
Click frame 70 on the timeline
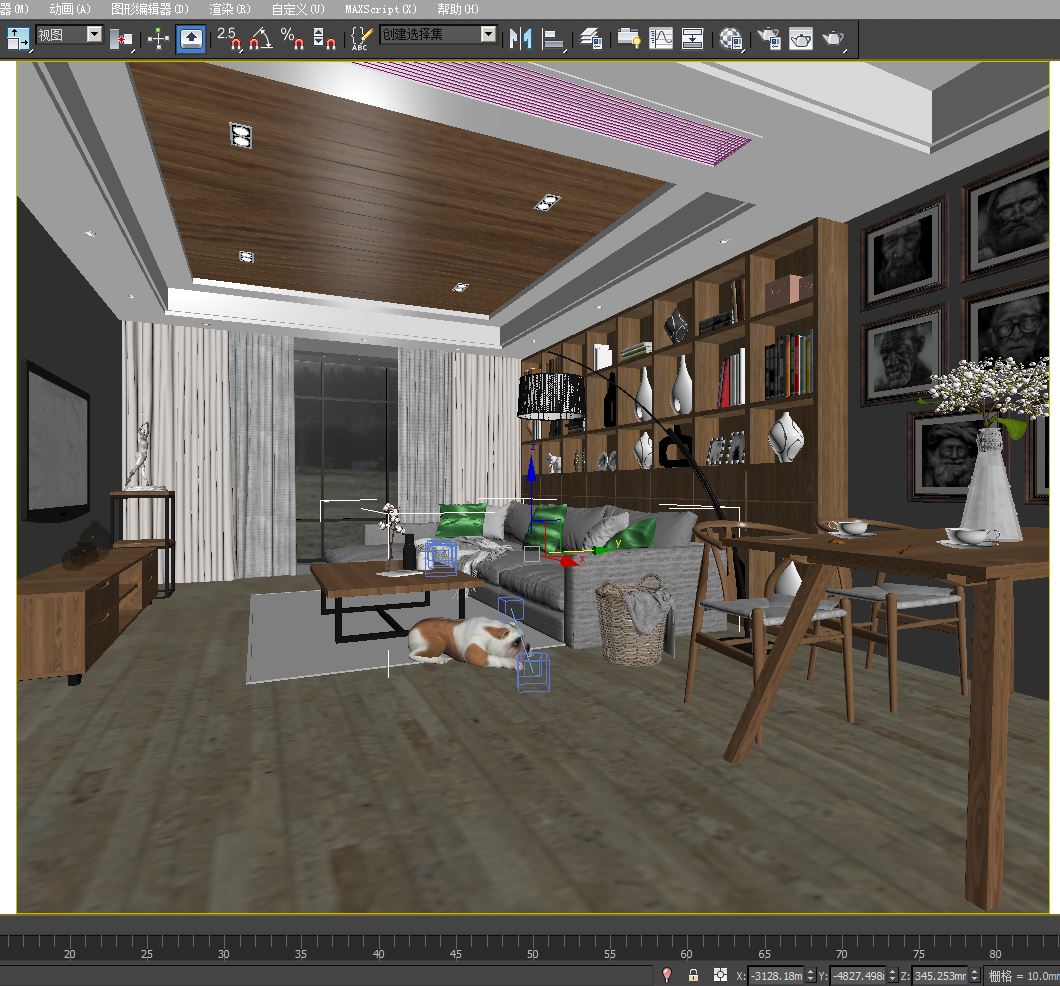click(x=842, y=954)
